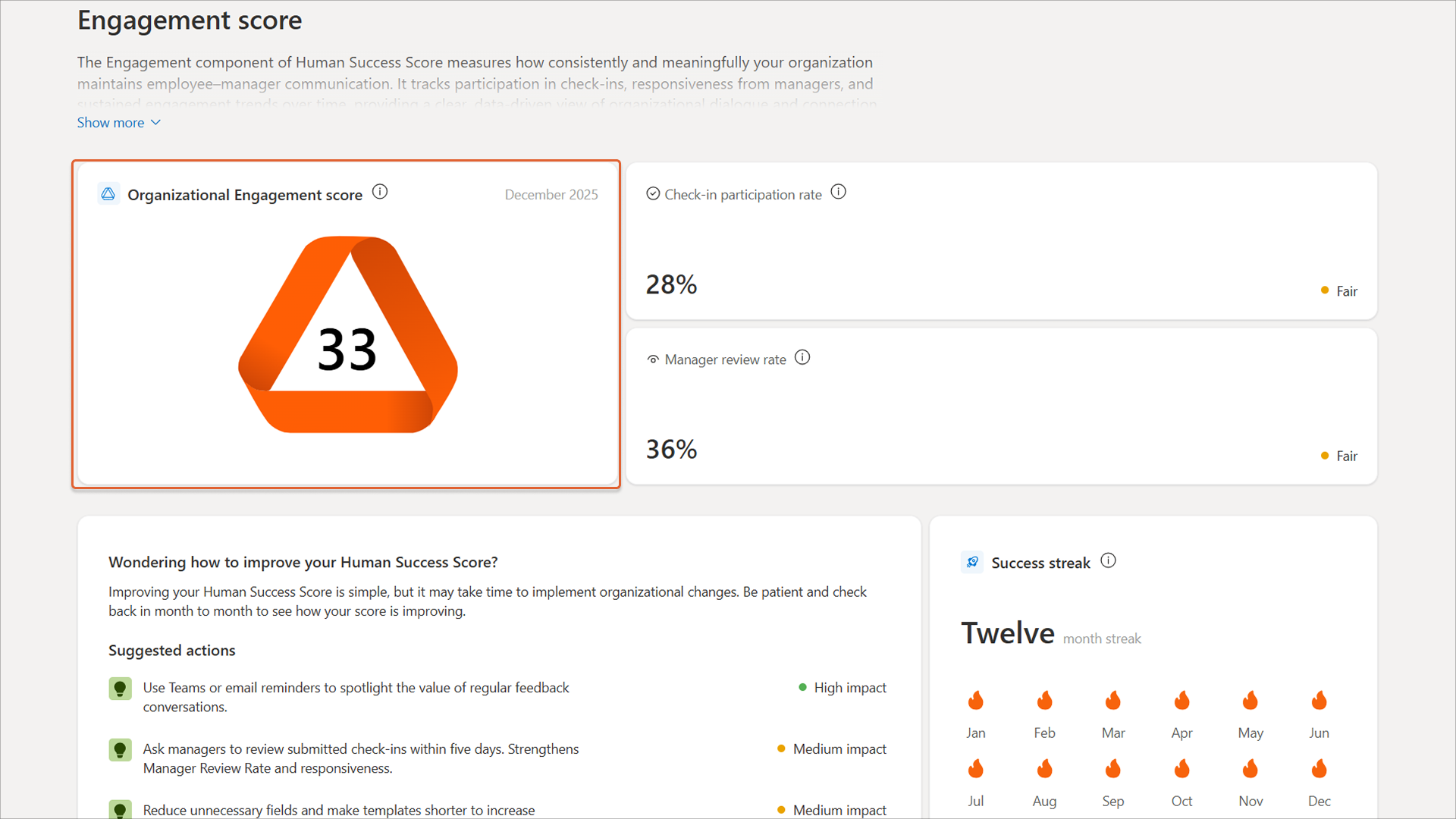1456x819 pixels.
Task: Click info icon next to Manager review rate
Action: 802,358
